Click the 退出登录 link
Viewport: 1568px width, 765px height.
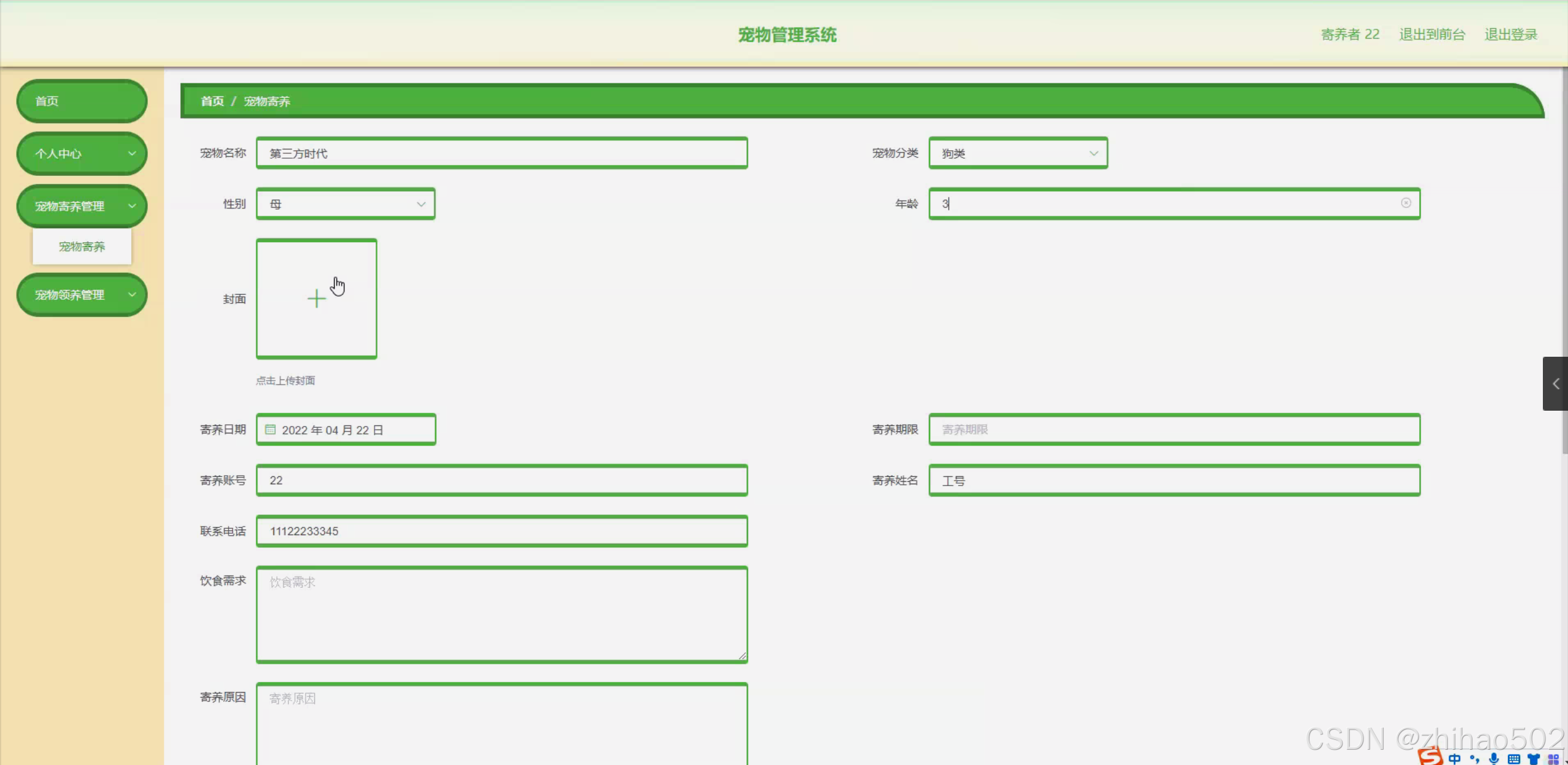pos(1510,34)
